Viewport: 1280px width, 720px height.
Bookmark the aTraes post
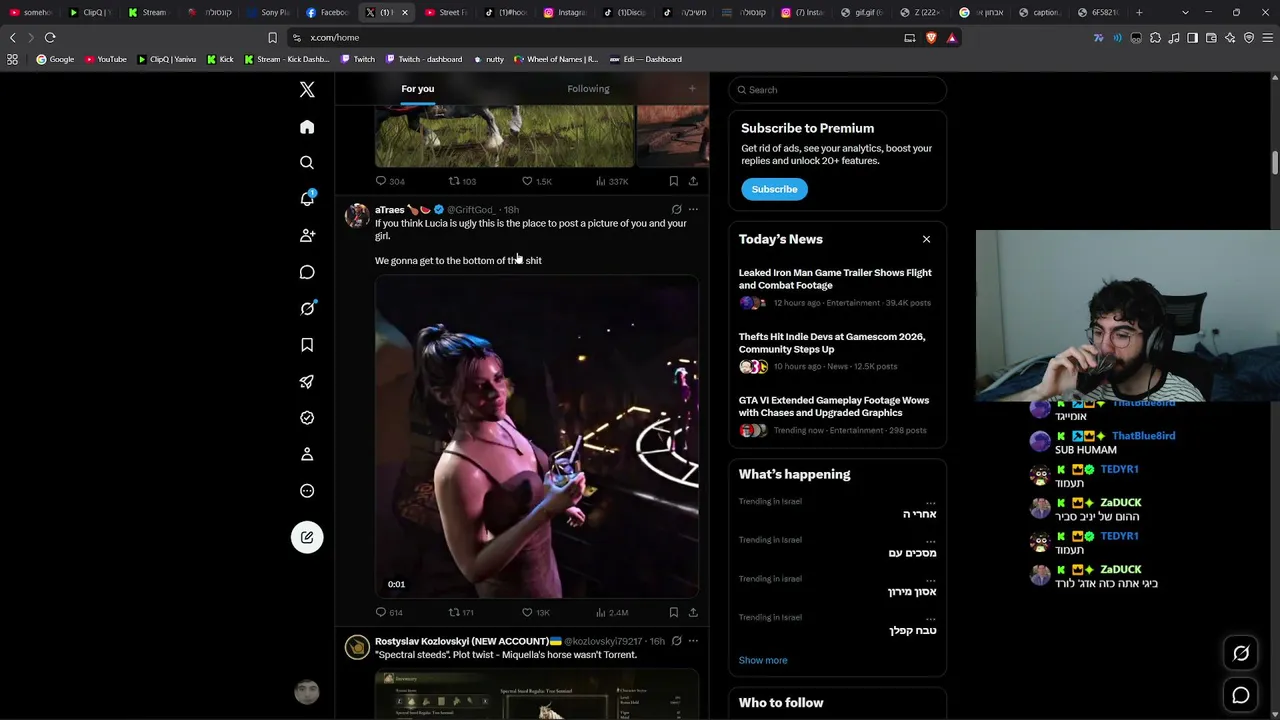click(674, 612)
